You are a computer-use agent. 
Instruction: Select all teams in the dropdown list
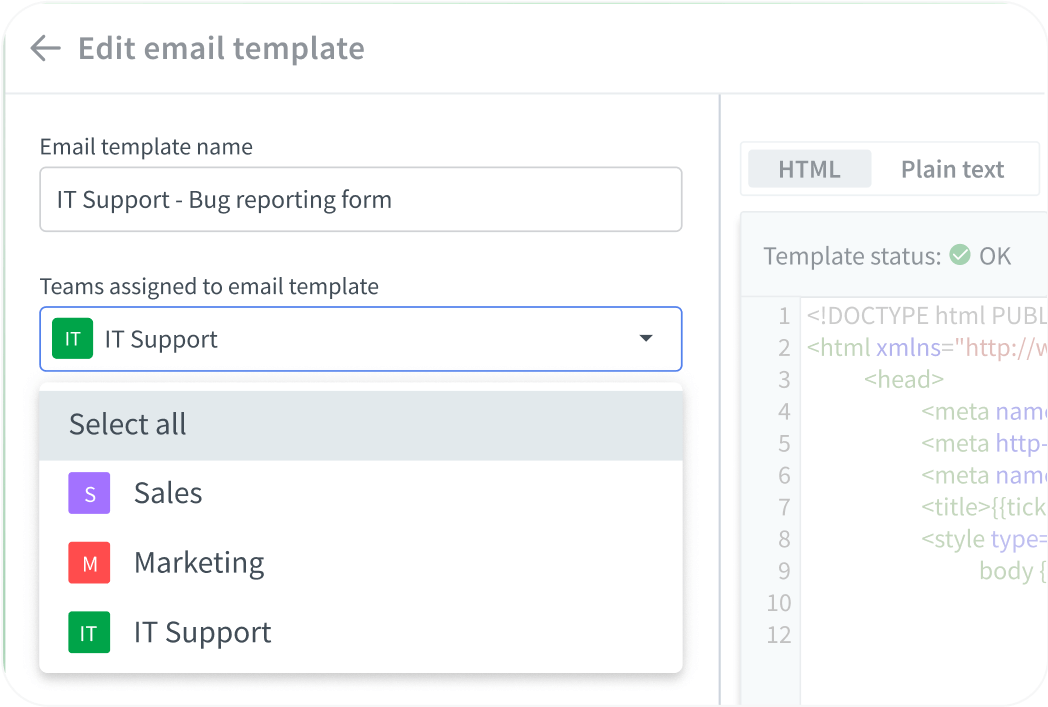coord(127,424)
